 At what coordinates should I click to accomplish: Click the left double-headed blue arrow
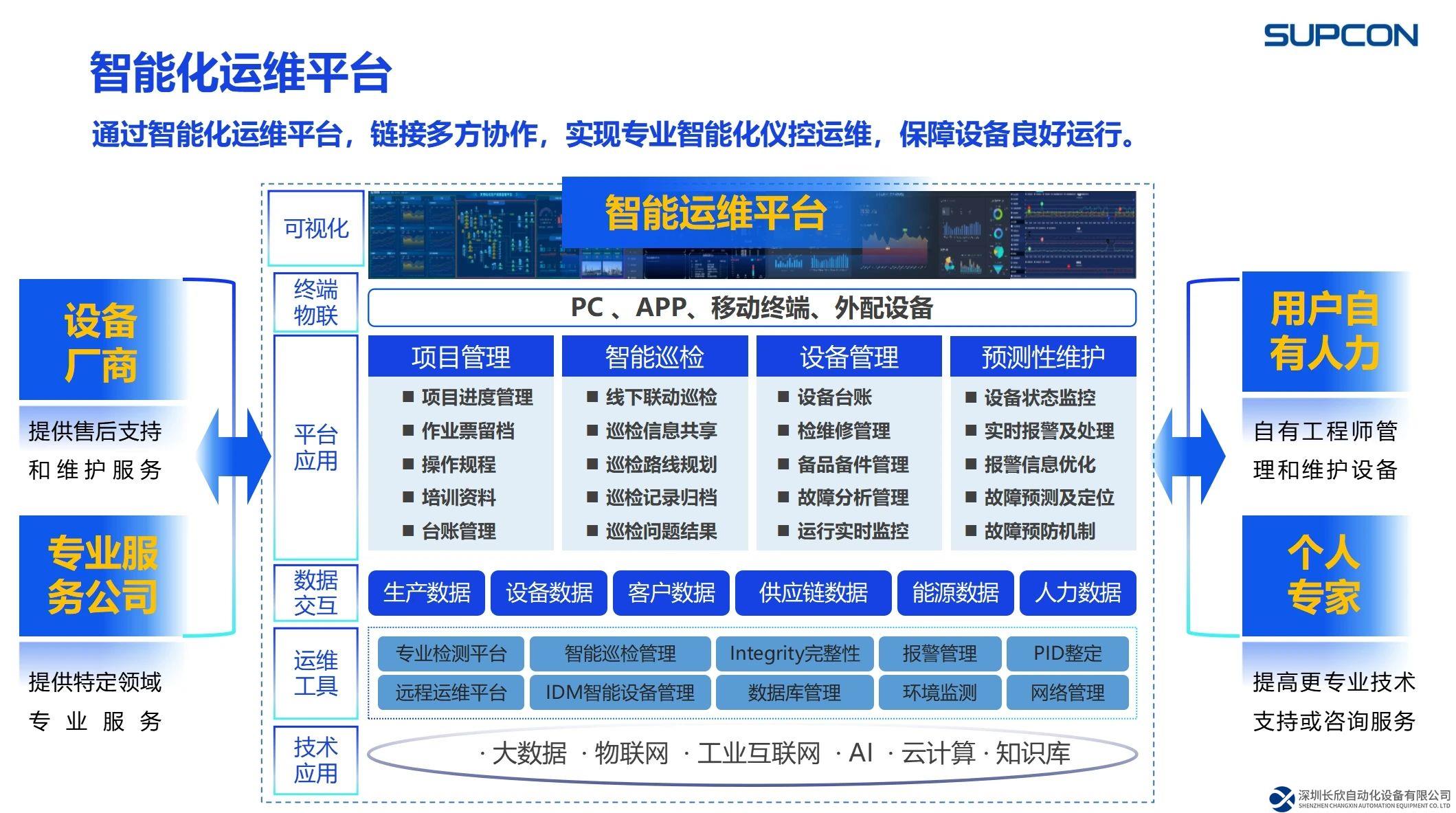[x=234, y=456]
